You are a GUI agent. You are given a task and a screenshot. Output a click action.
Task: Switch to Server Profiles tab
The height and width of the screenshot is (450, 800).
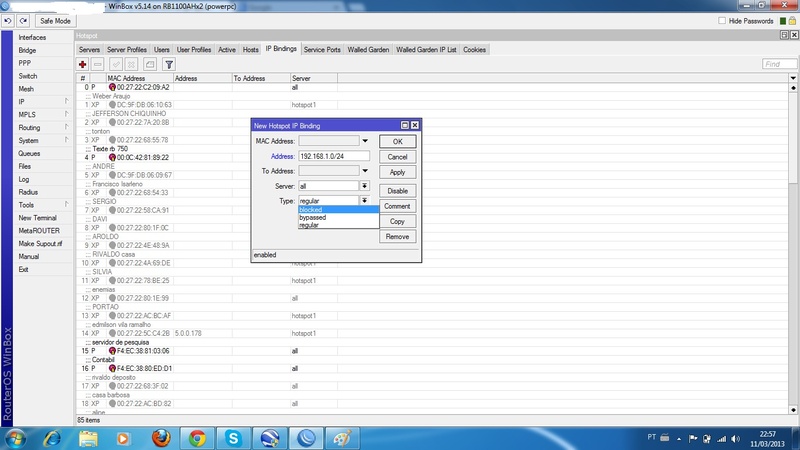pyautogui.click(x=127, y=49)
